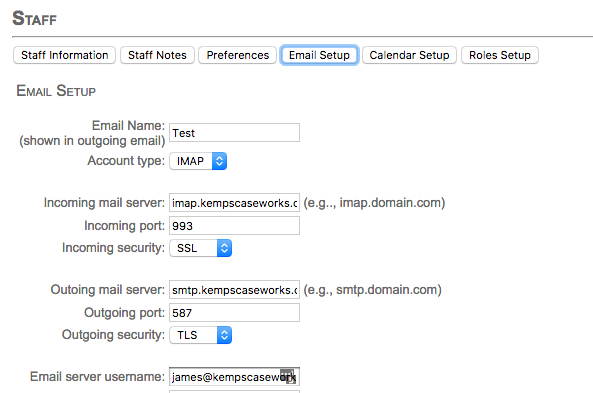This screenshot has height=393, width=593.
Task: Click the 'Account type:' label
Action: click(126, 161)
